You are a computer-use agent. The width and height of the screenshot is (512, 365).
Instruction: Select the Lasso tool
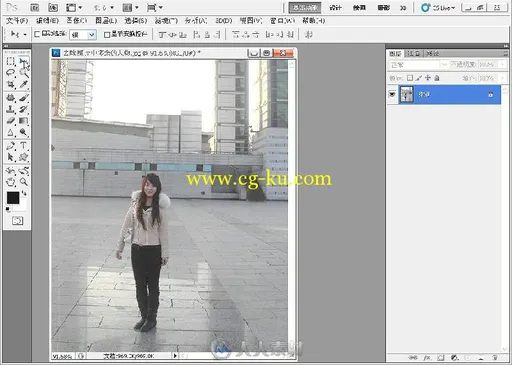(x=11, y=73)
